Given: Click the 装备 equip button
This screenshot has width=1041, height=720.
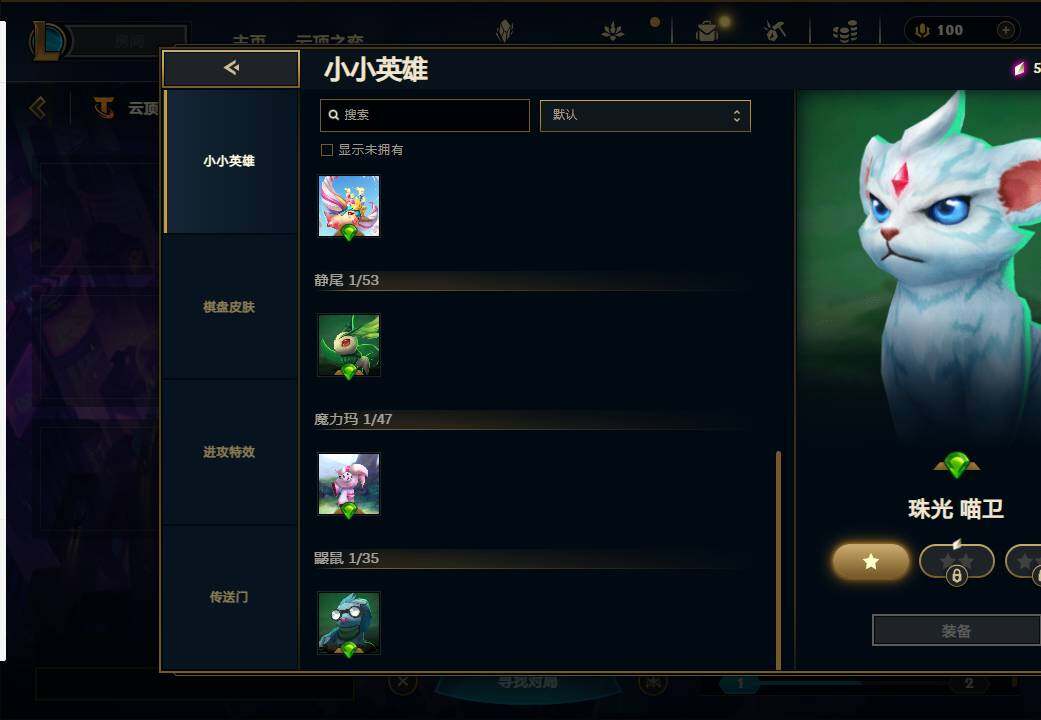Looking at the screenshot, I should point(956,630).
